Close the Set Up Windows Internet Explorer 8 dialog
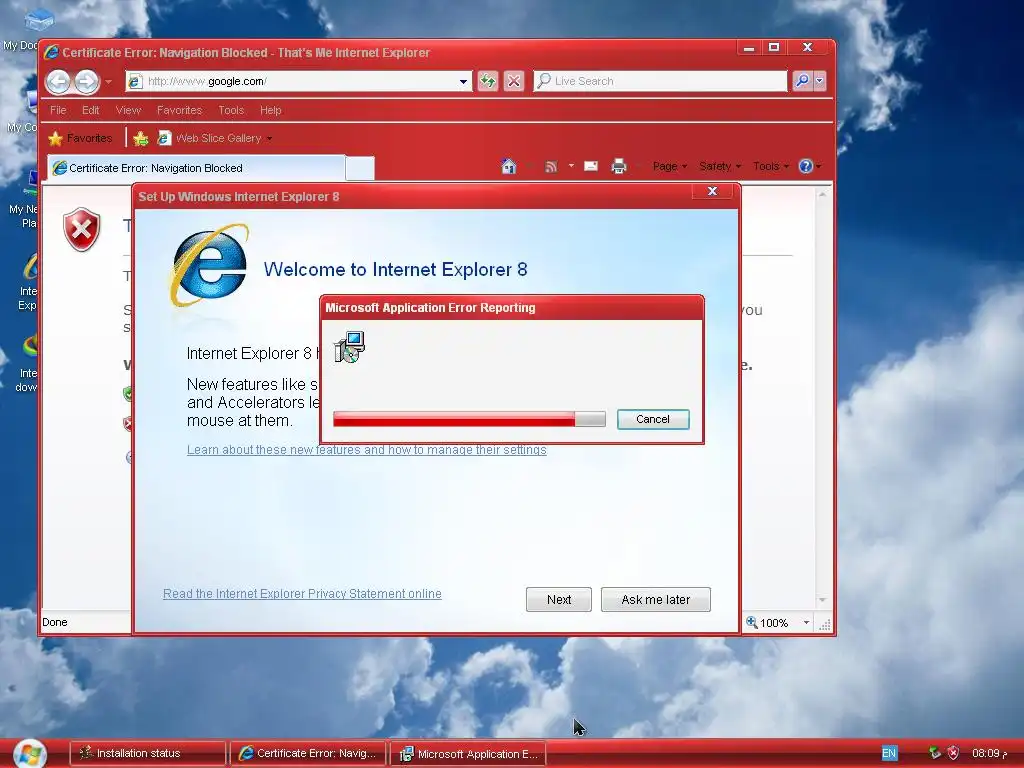Image resolution: width=1024 pixels, height=768 pixels. click(712, 191)
